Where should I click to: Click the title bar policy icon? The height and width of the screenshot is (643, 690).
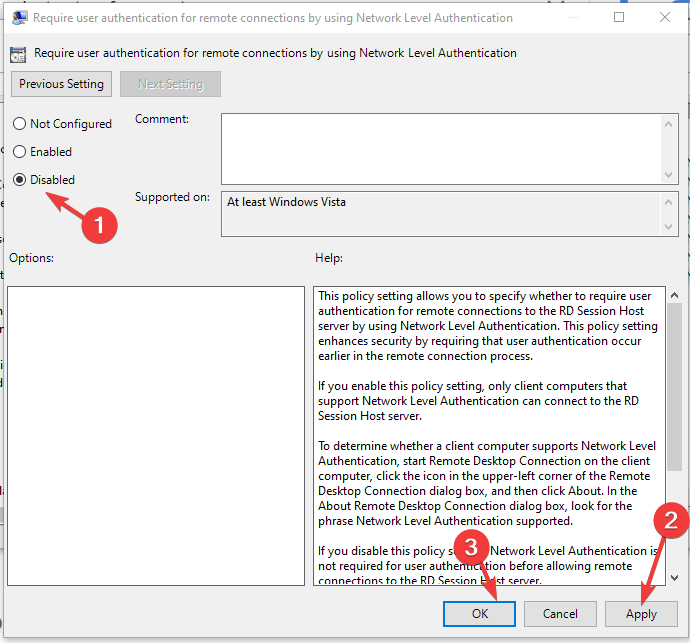(x=19, y=18)
